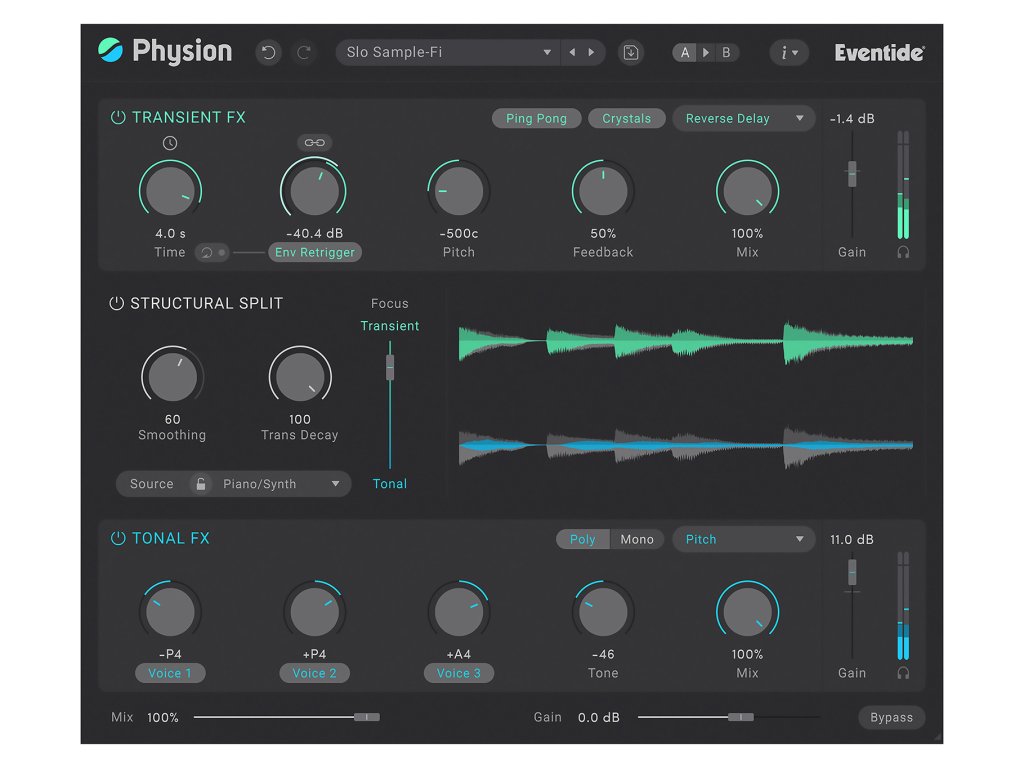Select the B preset slot

click(x=726, y=53)
